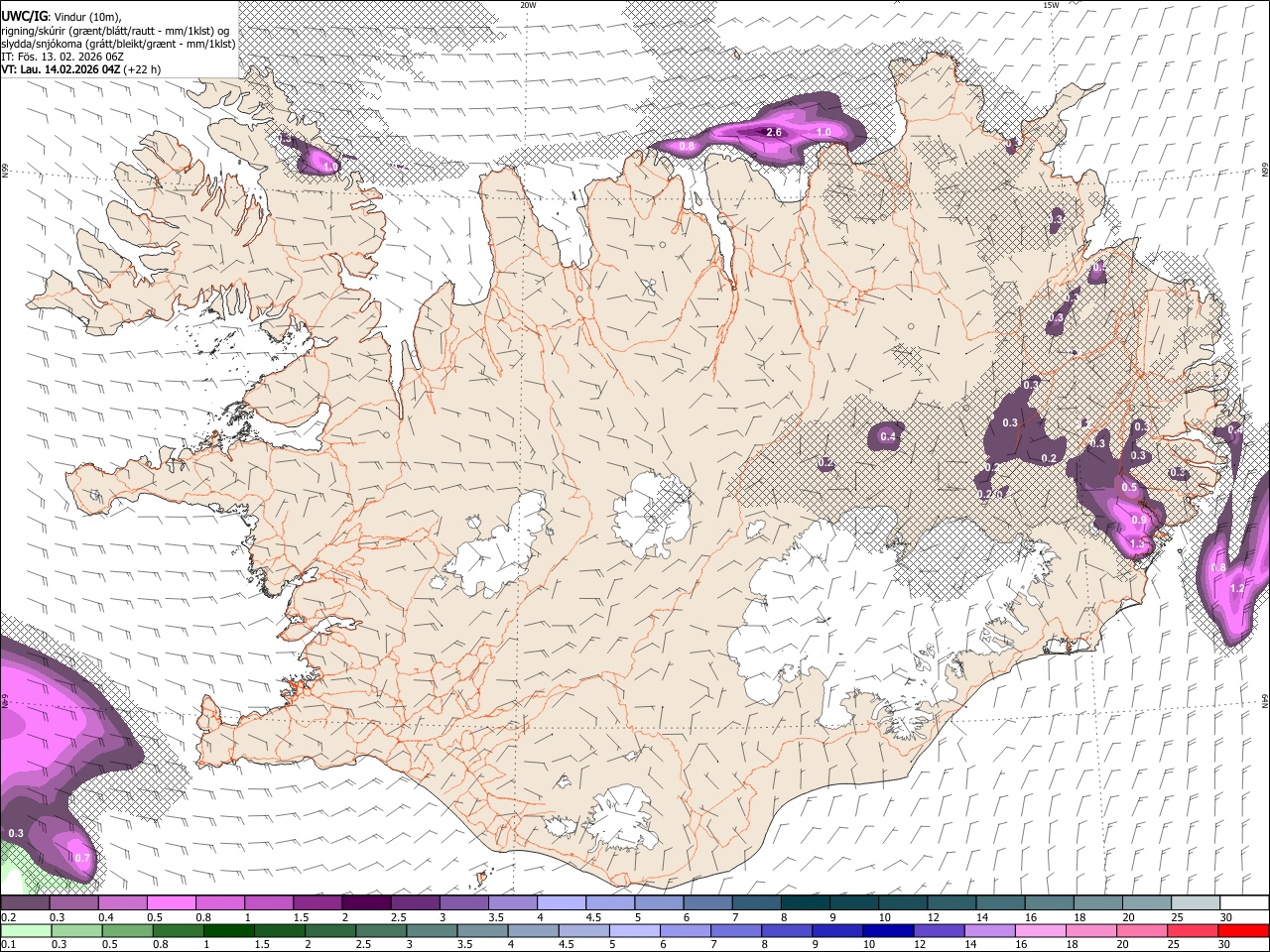Click the deep blue 10 mm rain legend swatch
This screenshot has height=952, width=1270.
click(887, 930)
